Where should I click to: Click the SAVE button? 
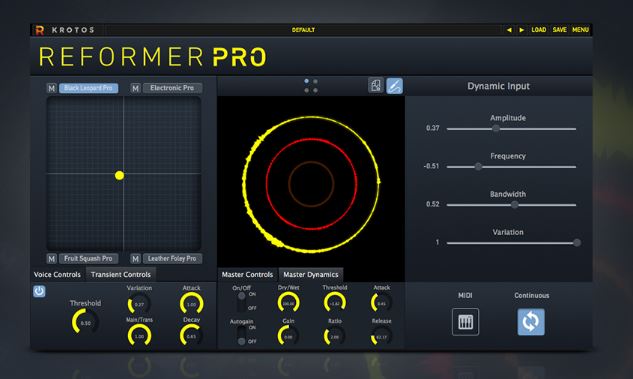[560, 30]
